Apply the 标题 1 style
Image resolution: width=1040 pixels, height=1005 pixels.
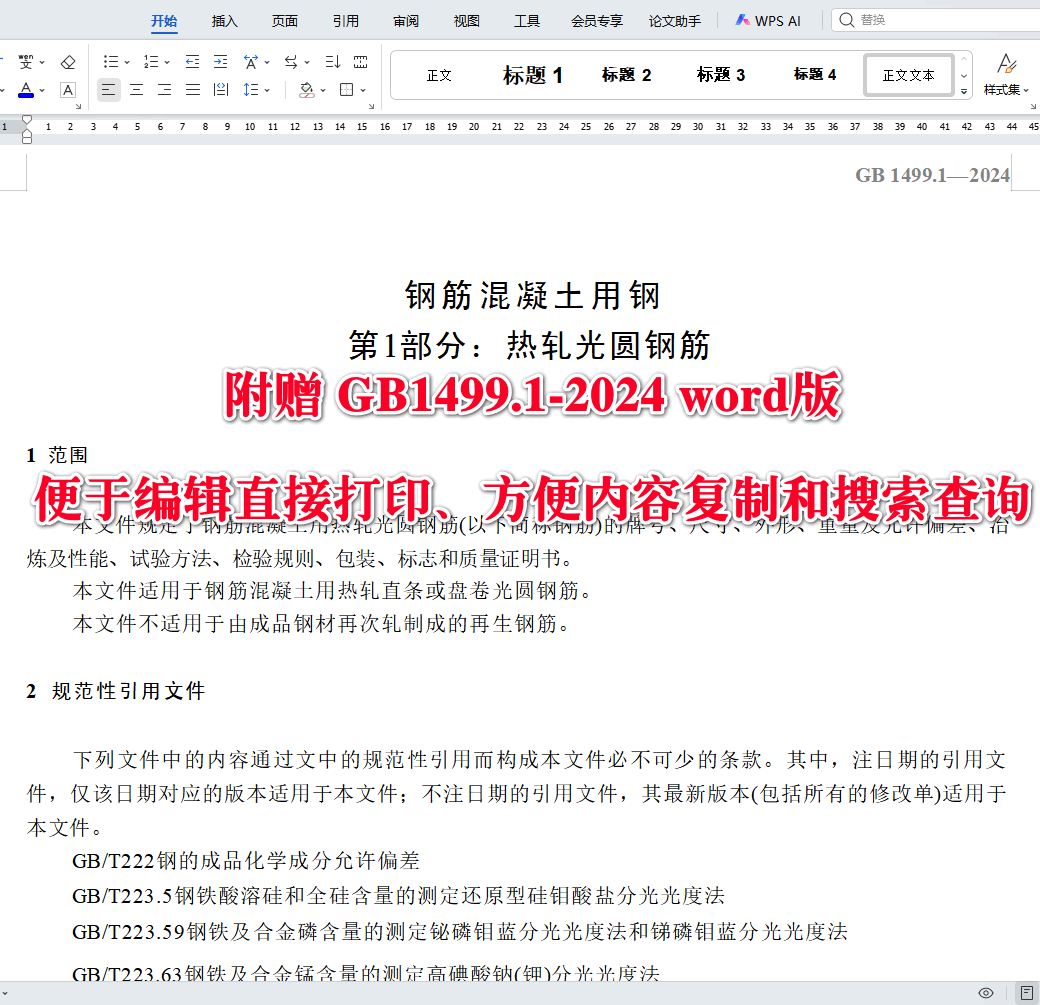point(533,76)
